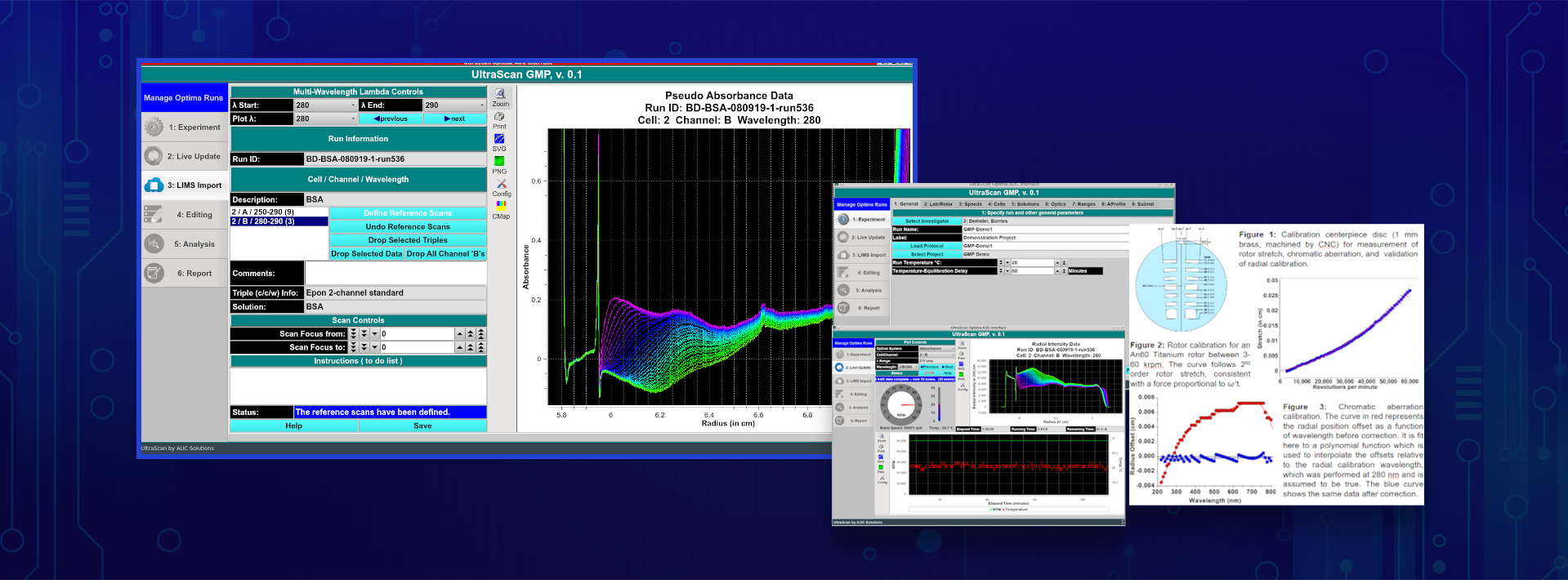Open plot Config tool icon
Screen dimensions: 1568x580
501,185
